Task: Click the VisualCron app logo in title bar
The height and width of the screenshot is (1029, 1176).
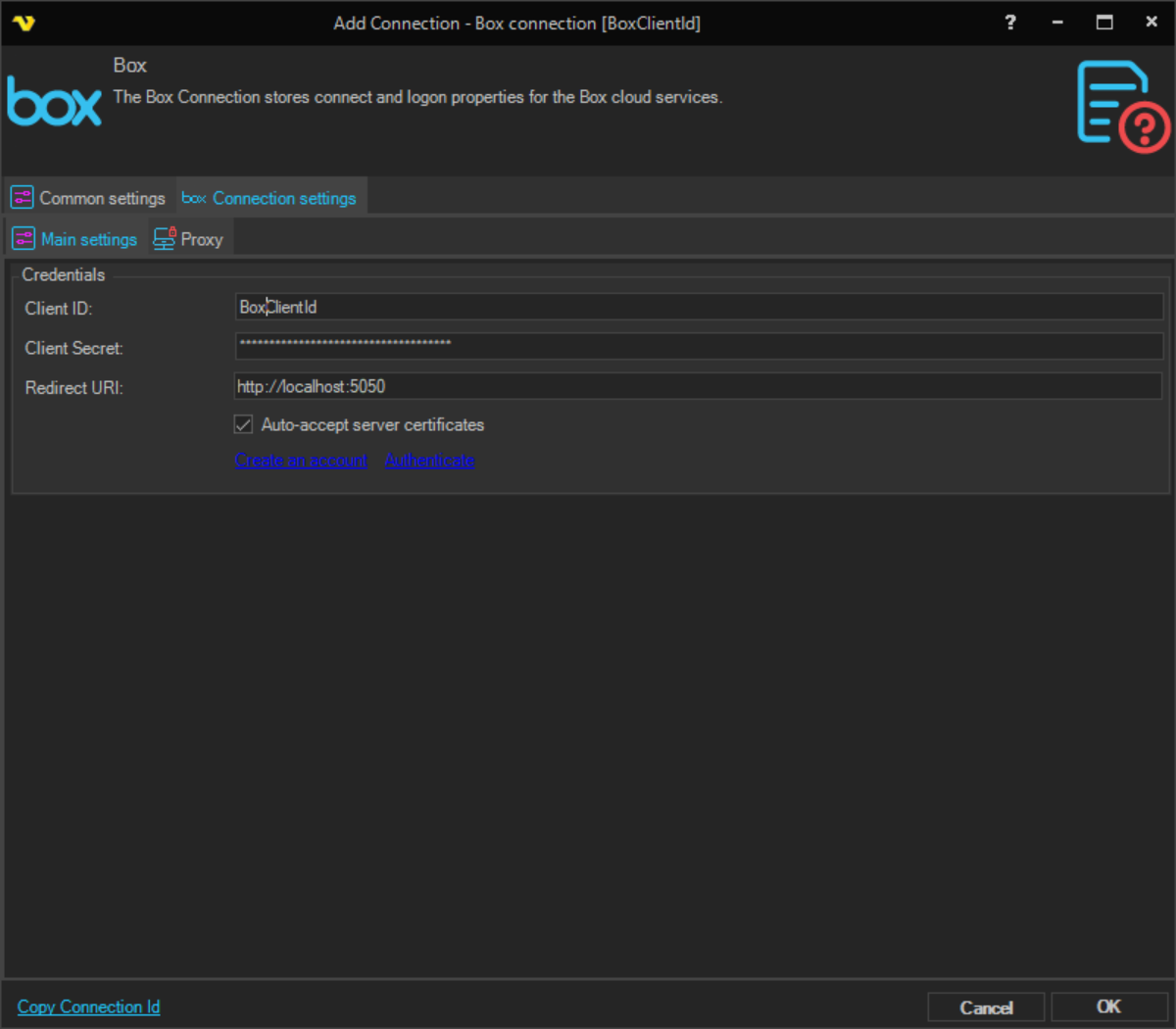Action: click(x=24, y=23)
